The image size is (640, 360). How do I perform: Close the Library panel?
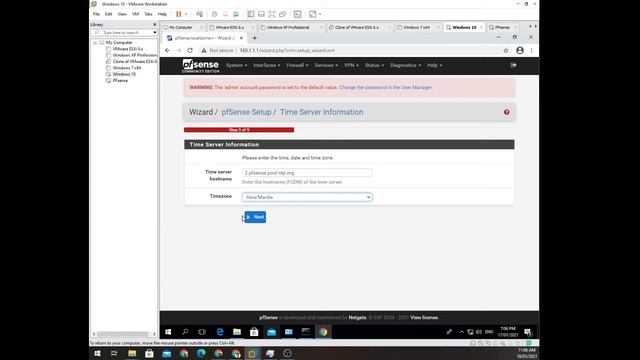point(154,24)
